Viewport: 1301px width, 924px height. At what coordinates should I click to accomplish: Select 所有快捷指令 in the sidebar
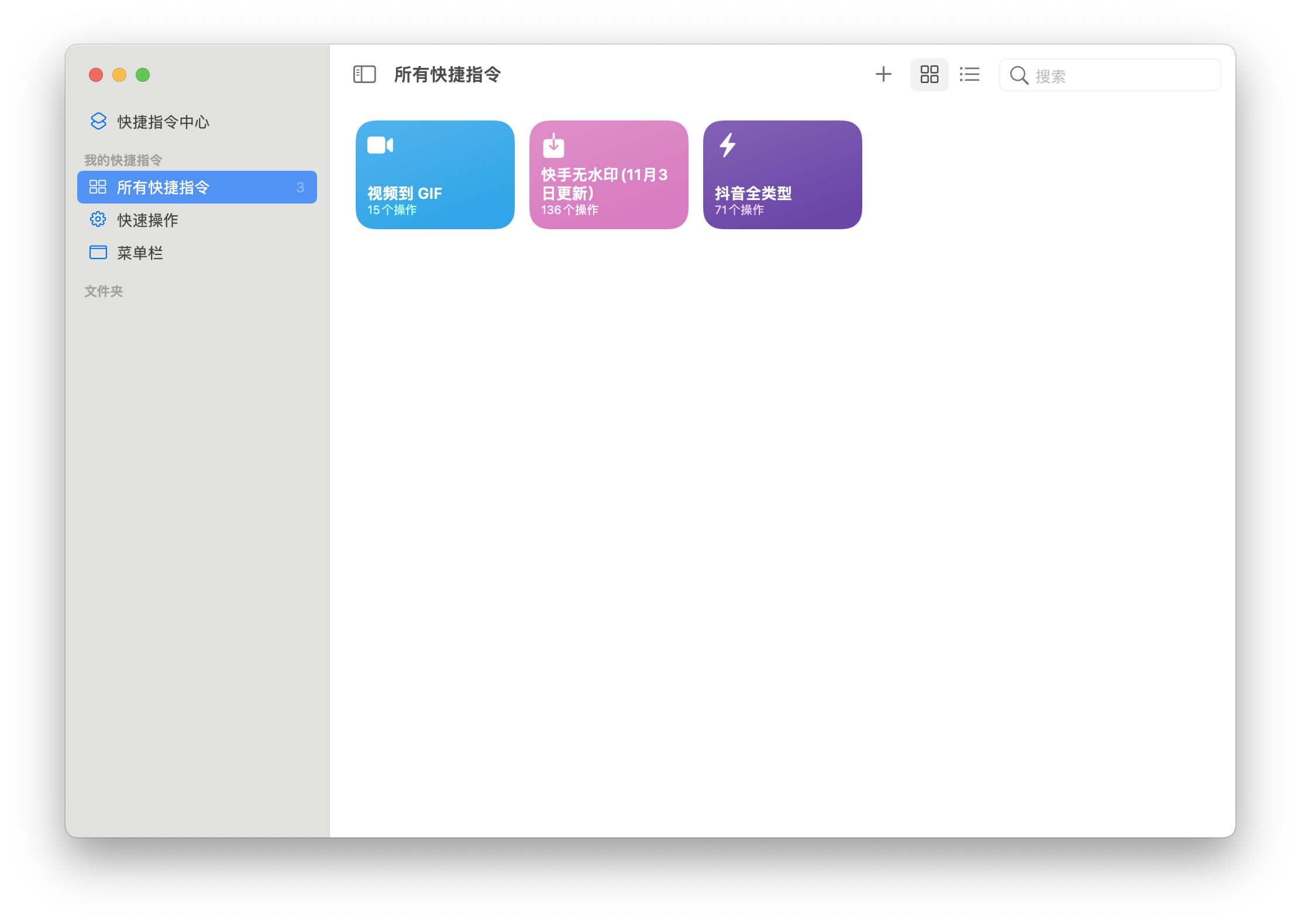pyautogui.click(x=163, y=187)
